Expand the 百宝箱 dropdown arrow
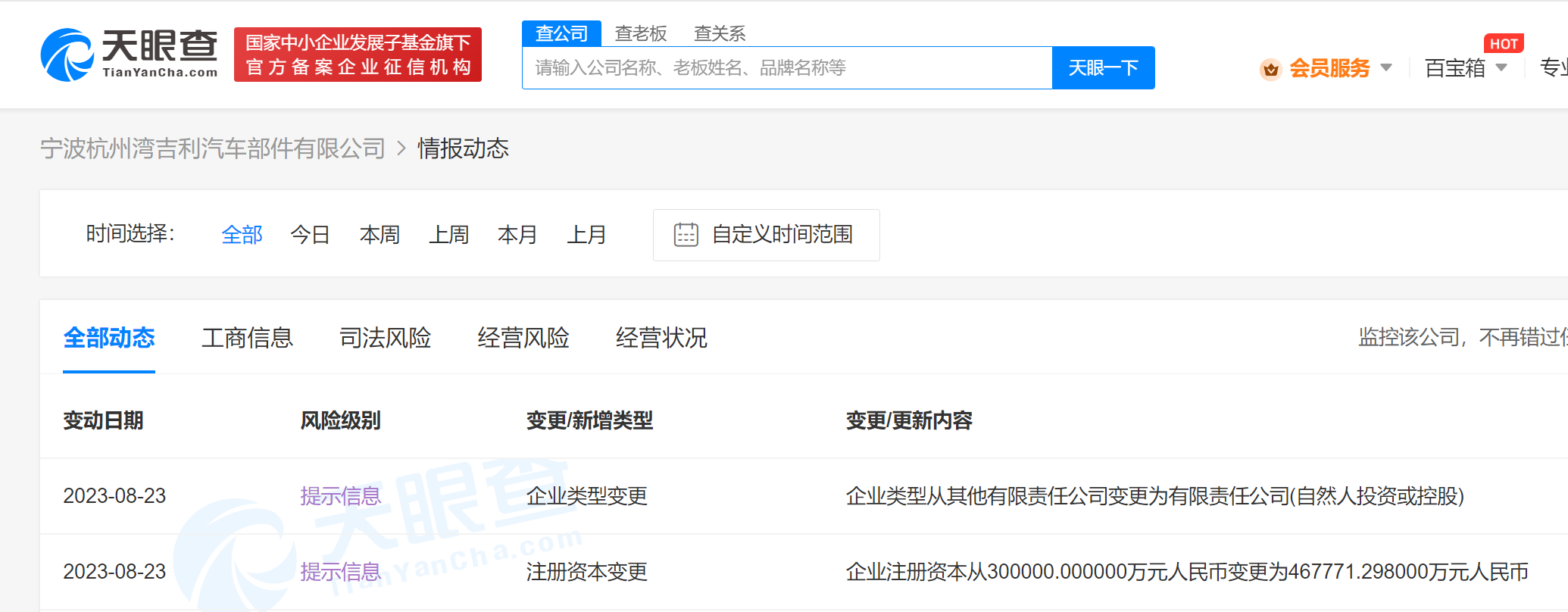The image size is (1568, 612). click(x=1501, y=68)
